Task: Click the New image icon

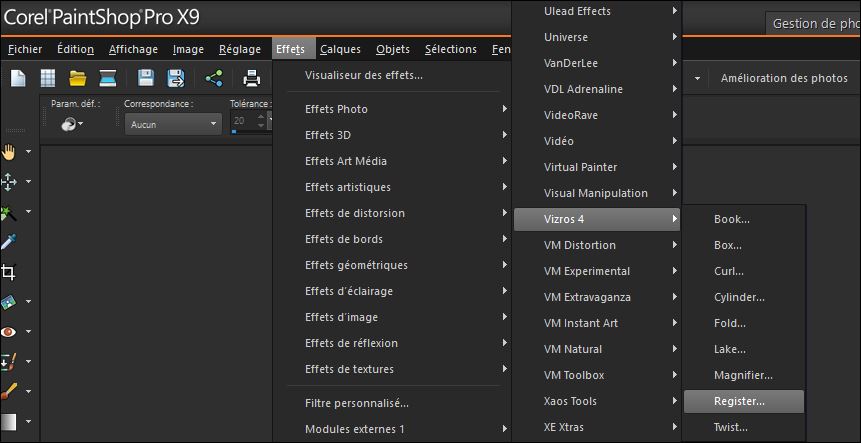Action: pyautogui.click(x=18, y=79)
